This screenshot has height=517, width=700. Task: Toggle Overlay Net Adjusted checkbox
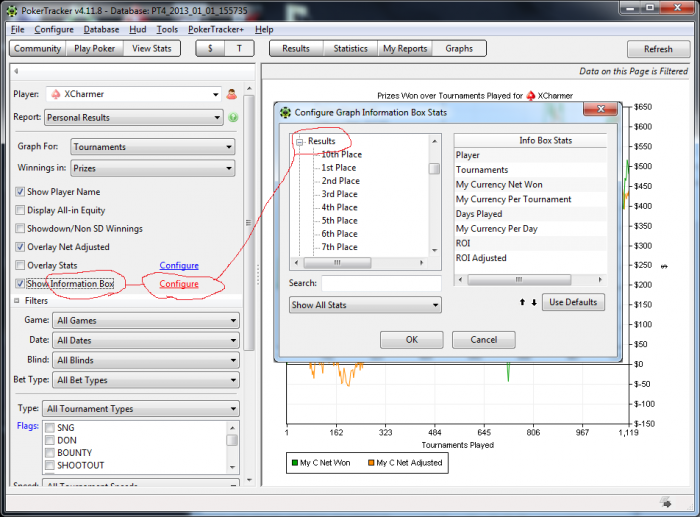[x=20, y=247]
